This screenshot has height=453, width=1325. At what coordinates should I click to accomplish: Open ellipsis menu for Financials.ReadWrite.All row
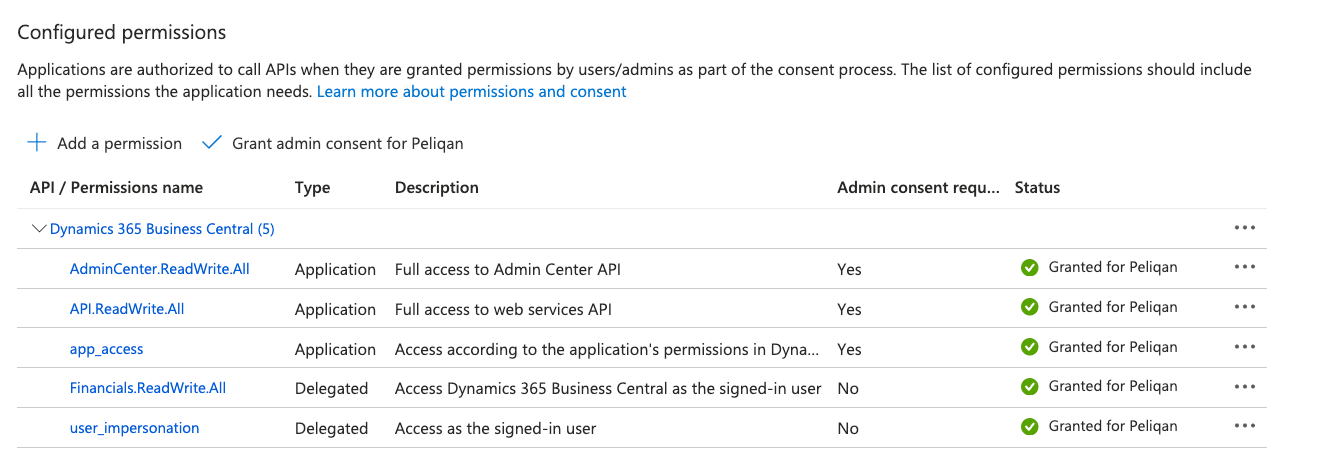point(1244,386)
